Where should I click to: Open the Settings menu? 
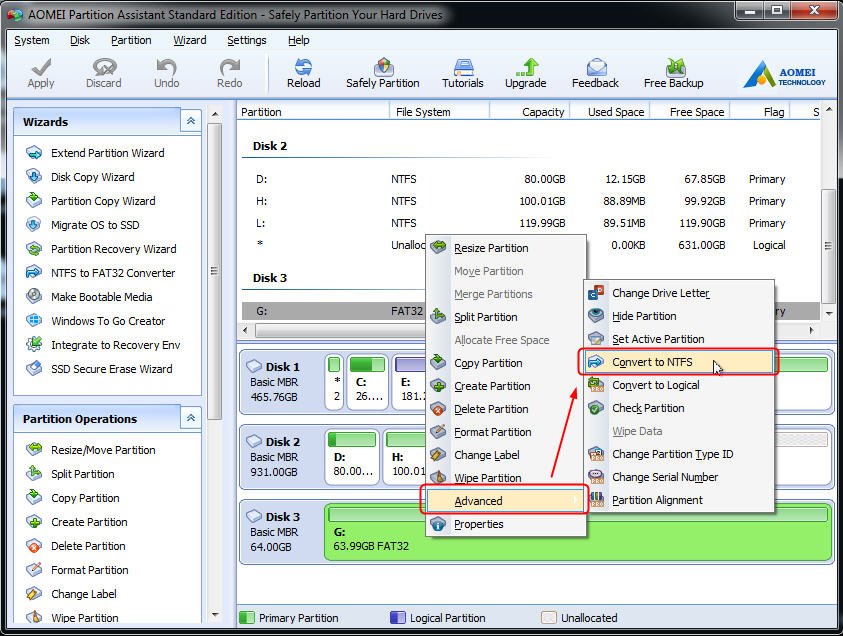(247, 40)
